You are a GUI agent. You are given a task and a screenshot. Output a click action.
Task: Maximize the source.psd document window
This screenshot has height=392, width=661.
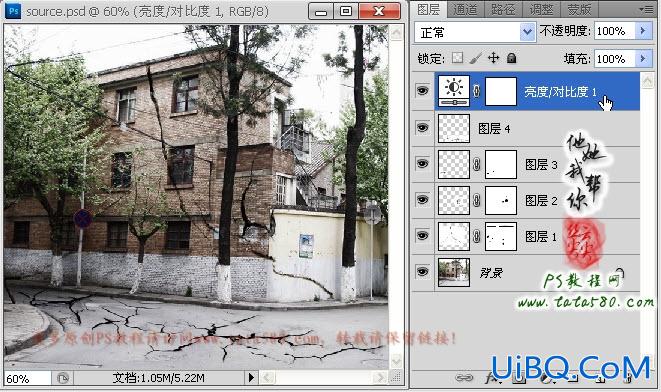pyautogui.click(x=346, y=11)
